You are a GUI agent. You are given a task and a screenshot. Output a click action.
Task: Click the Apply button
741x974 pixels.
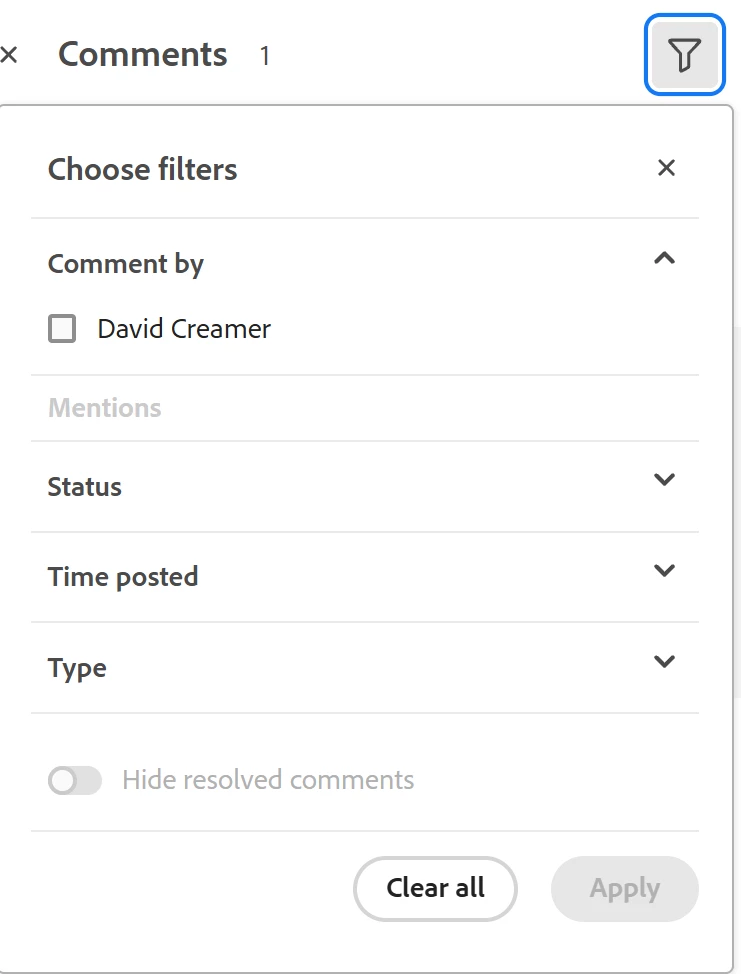tap(625, 888)
